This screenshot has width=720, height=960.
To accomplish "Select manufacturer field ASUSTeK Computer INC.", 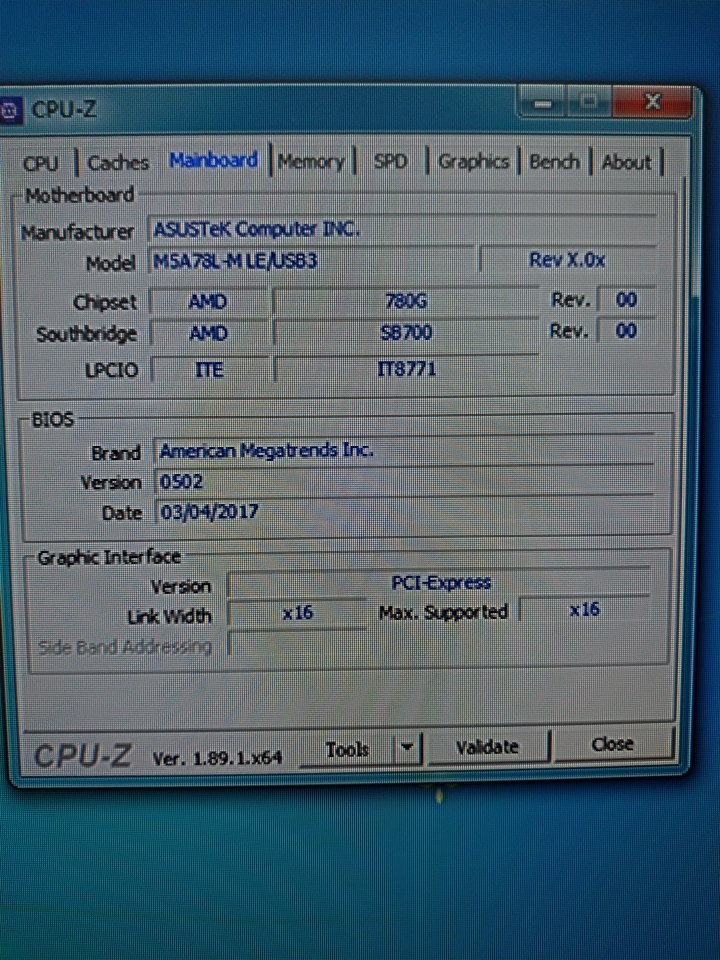I will (402, 230).
